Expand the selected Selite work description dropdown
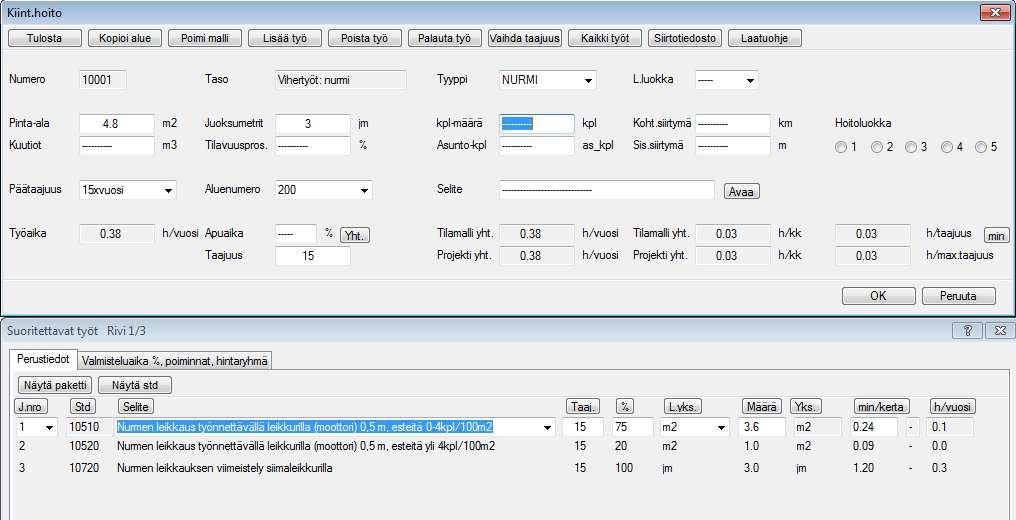 pos(548,427)
